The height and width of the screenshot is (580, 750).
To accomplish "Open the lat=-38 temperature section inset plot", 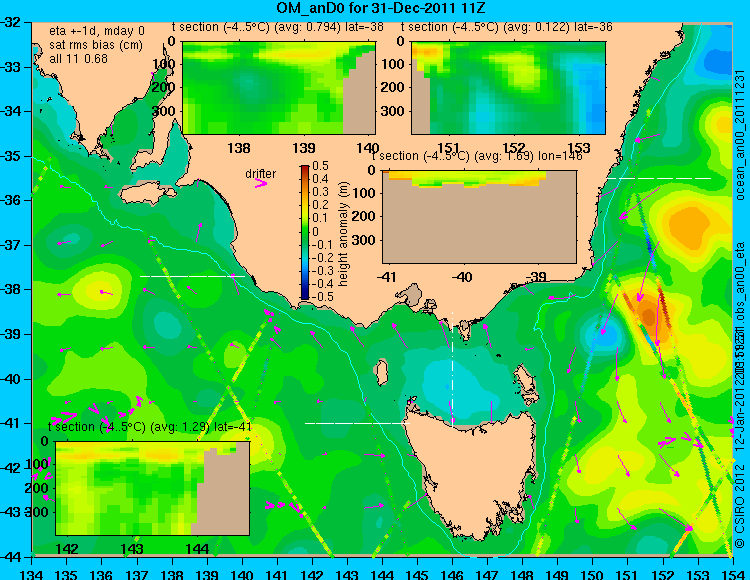I will pos(279,88).
